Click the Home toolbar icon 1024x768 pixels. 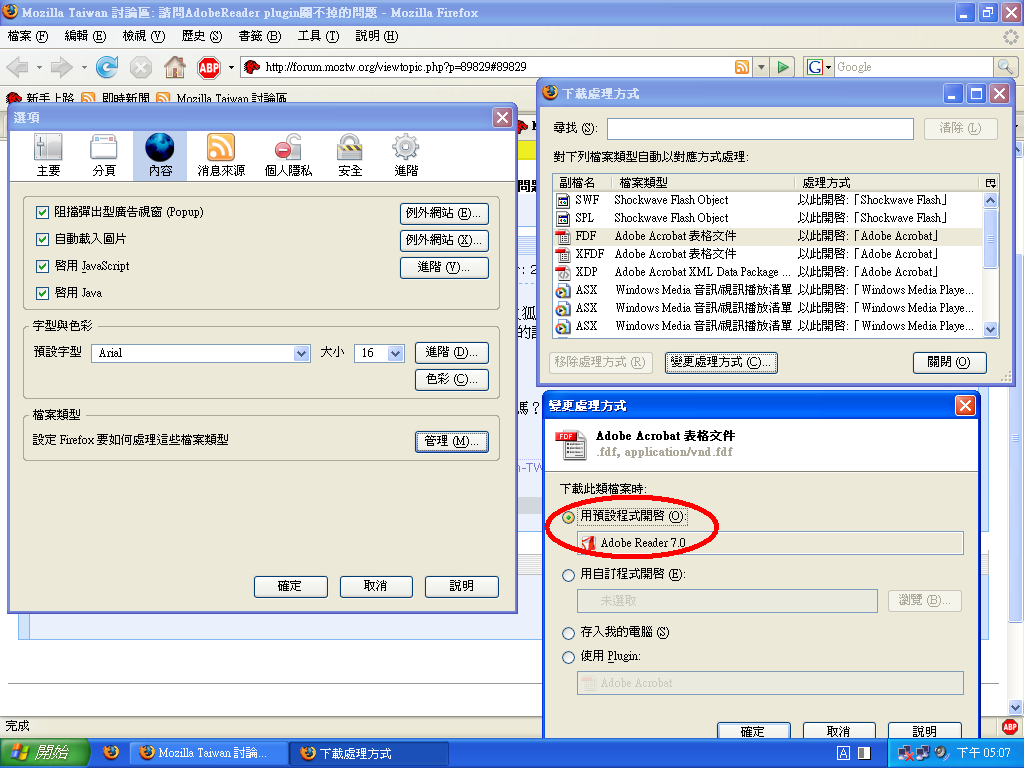click(174, 67)
